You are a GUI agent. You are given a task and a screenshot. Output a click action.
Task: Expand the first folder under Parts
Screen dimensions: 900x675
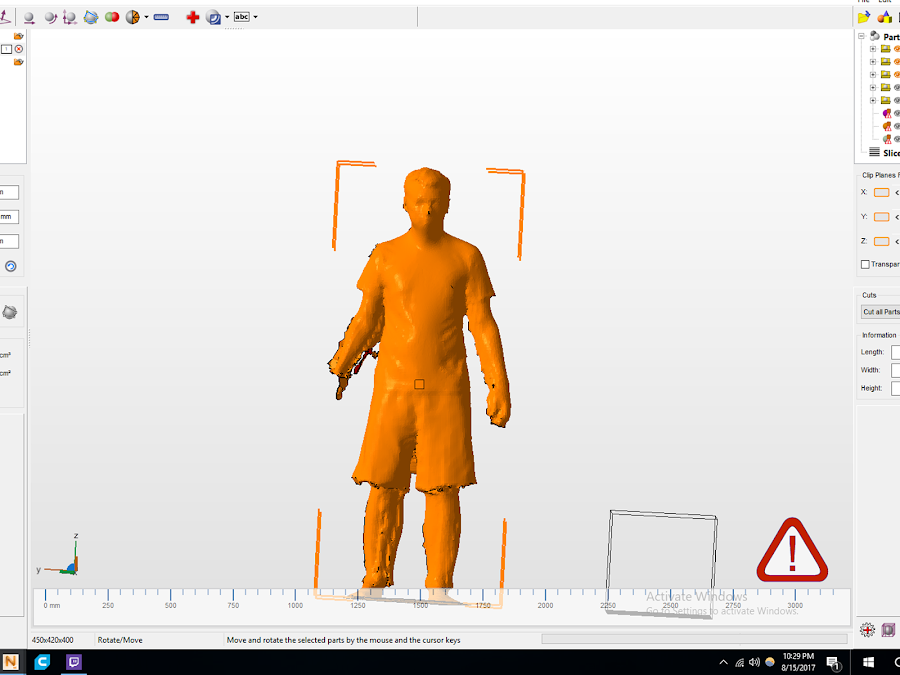click(x=873, y=49)
